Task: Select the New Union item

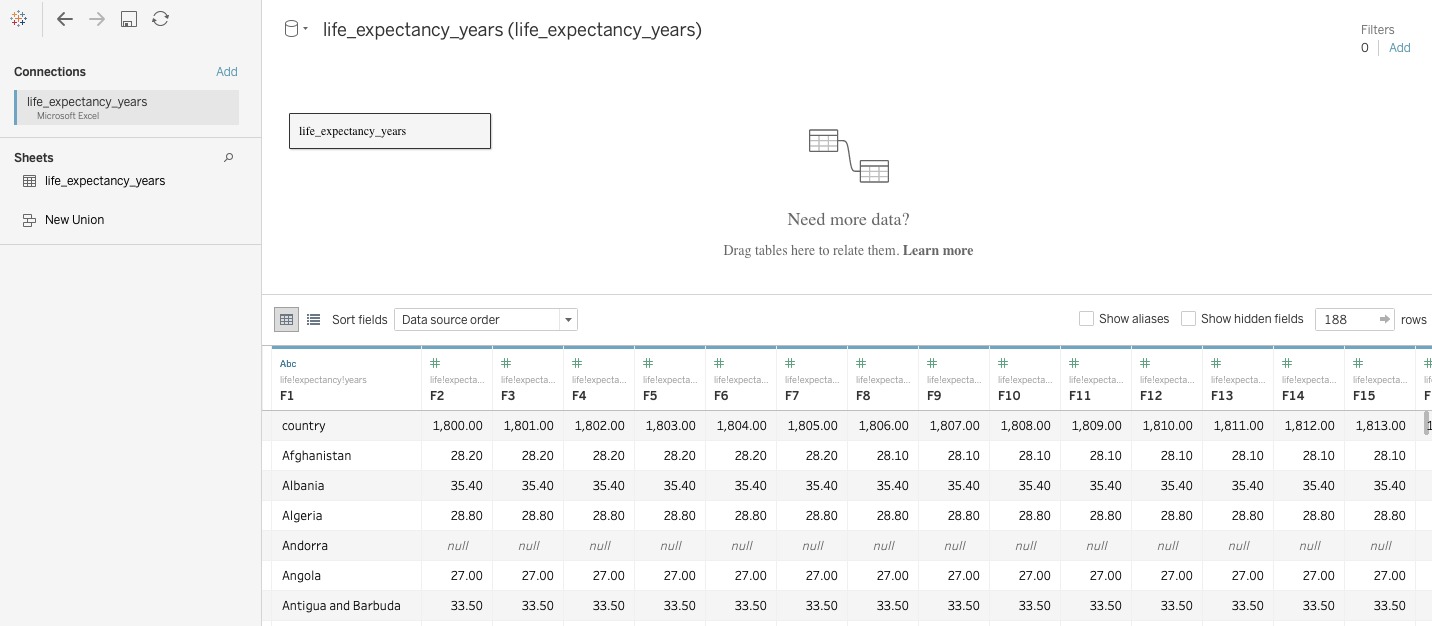Action: pos(74,220)
